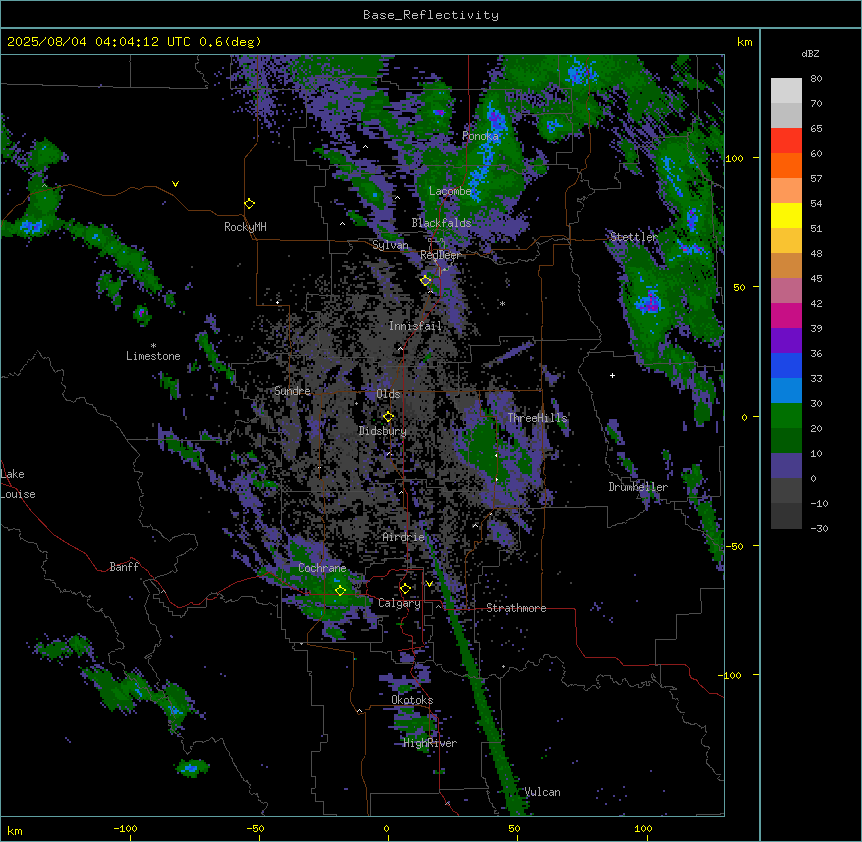Click the 100 tick on the bottom axis
The width and height of the screenshot is (862, 842).
(x=643, y=828)
